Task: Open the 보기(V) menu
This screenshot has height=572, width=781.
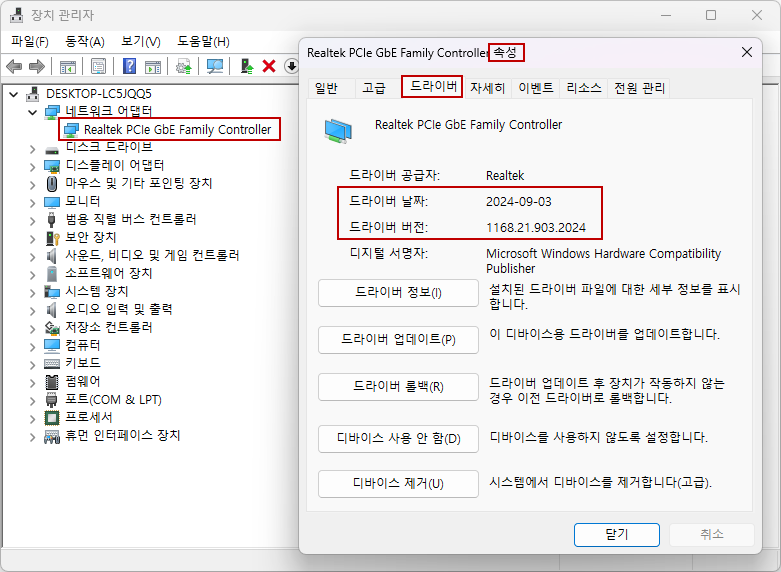Action: [141, 41]
